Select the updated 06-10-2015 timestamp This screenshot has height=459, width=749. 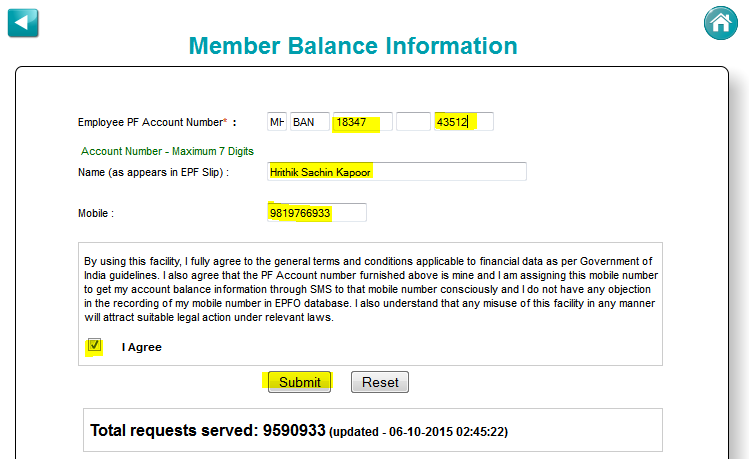[x=418, y=432]
